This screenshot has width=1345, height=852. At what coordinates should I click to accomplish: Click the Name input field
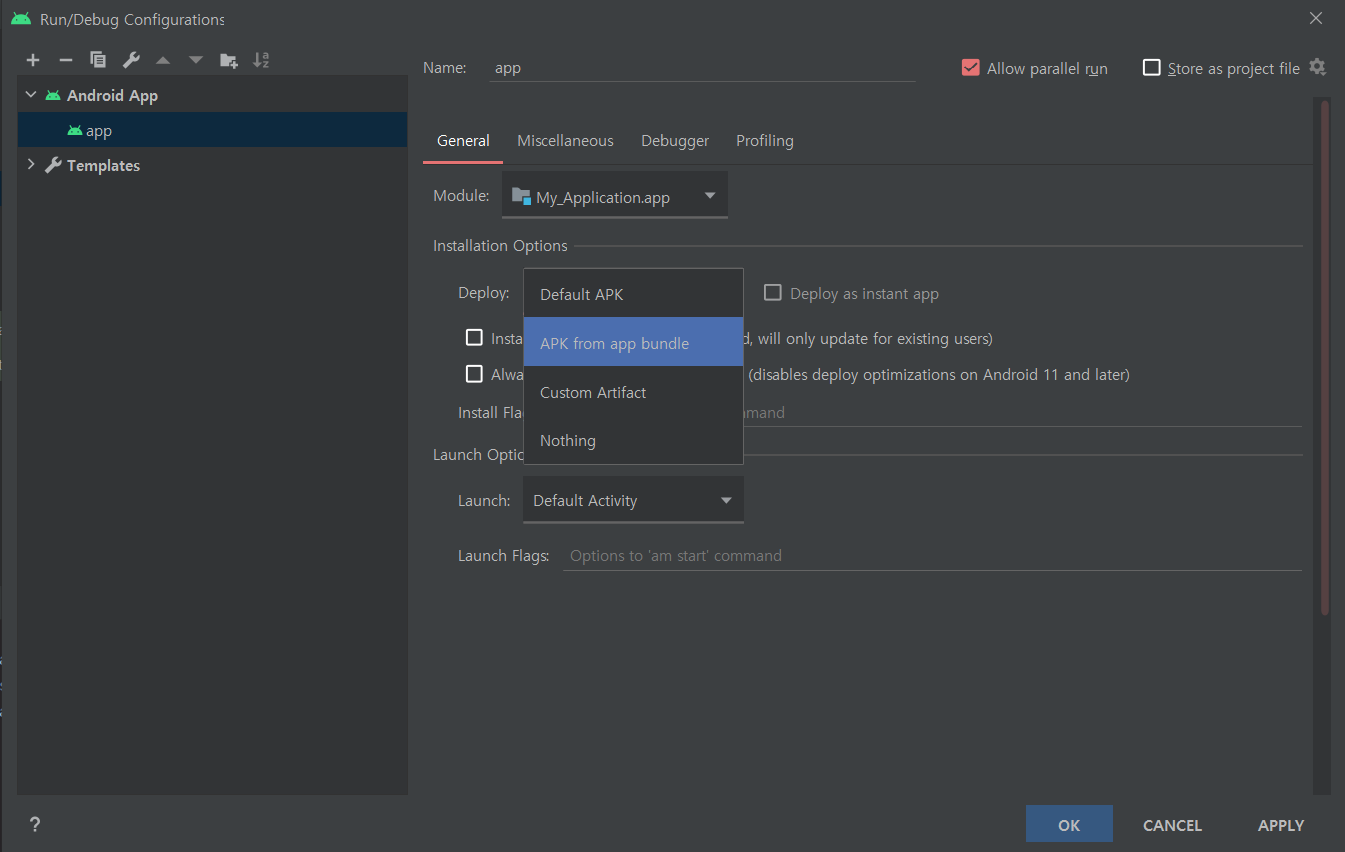click(703, 68)
